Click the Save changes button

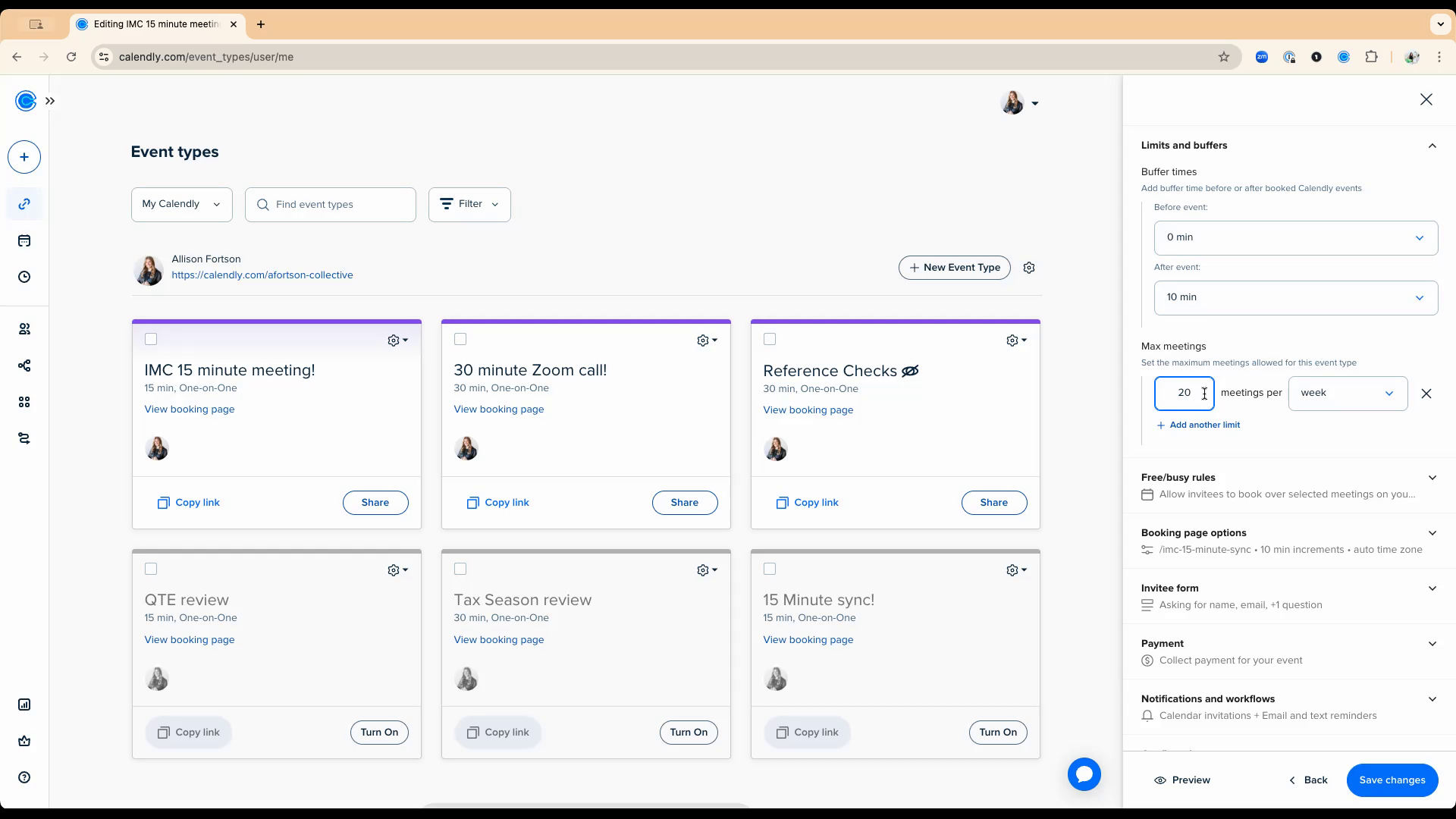pyautogui.click(x=1392, y=780)
